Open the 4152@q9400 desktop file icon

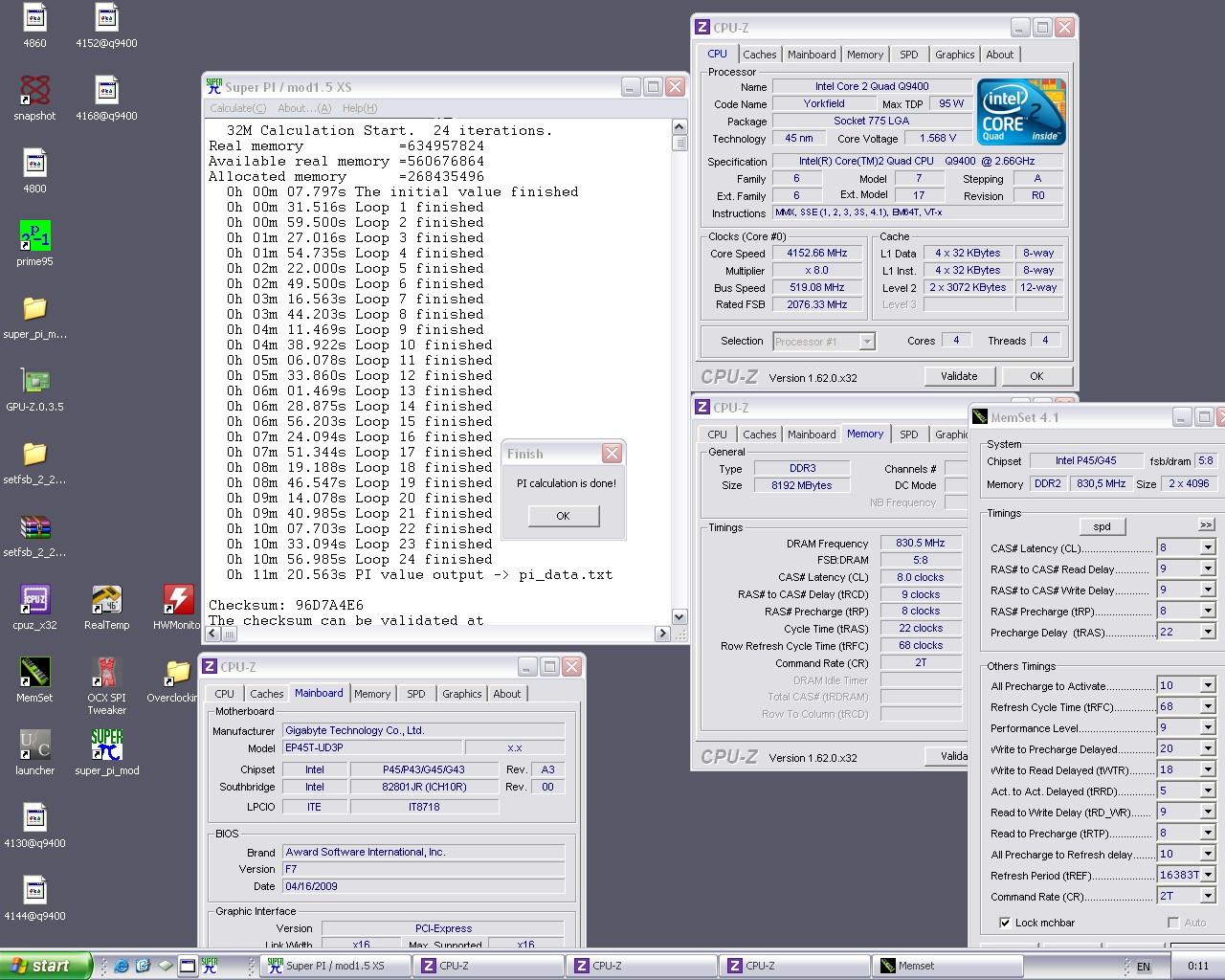coord(106,19)
